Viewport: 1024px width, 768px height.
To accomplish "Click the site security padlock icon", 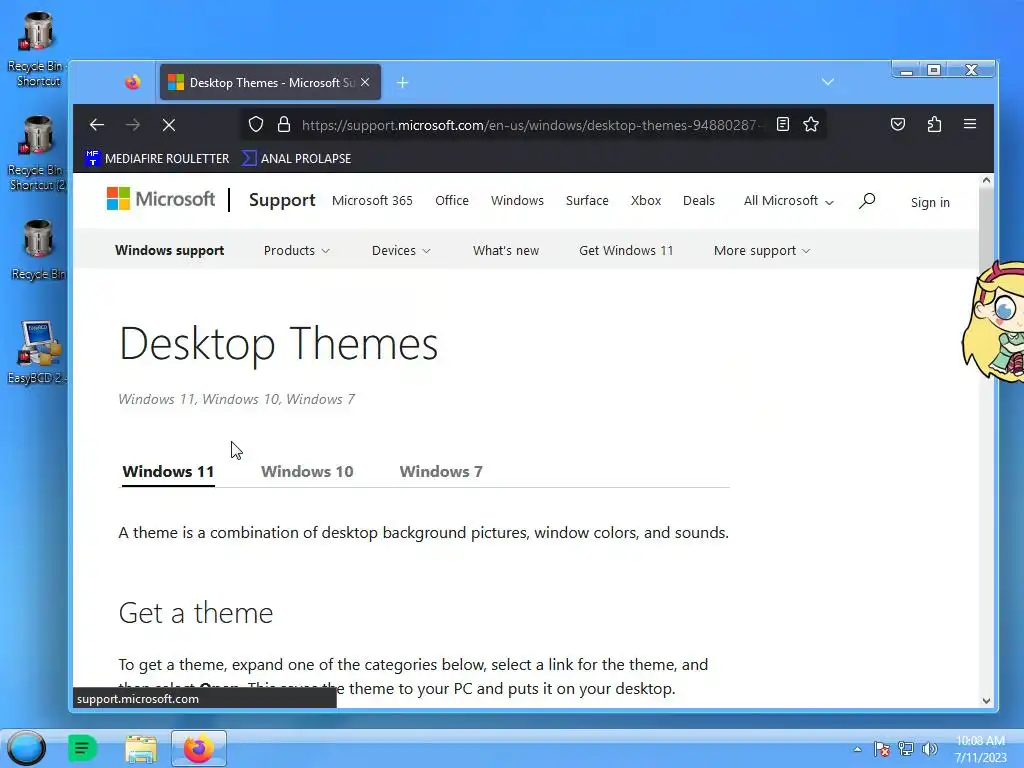I will (283, 125).
